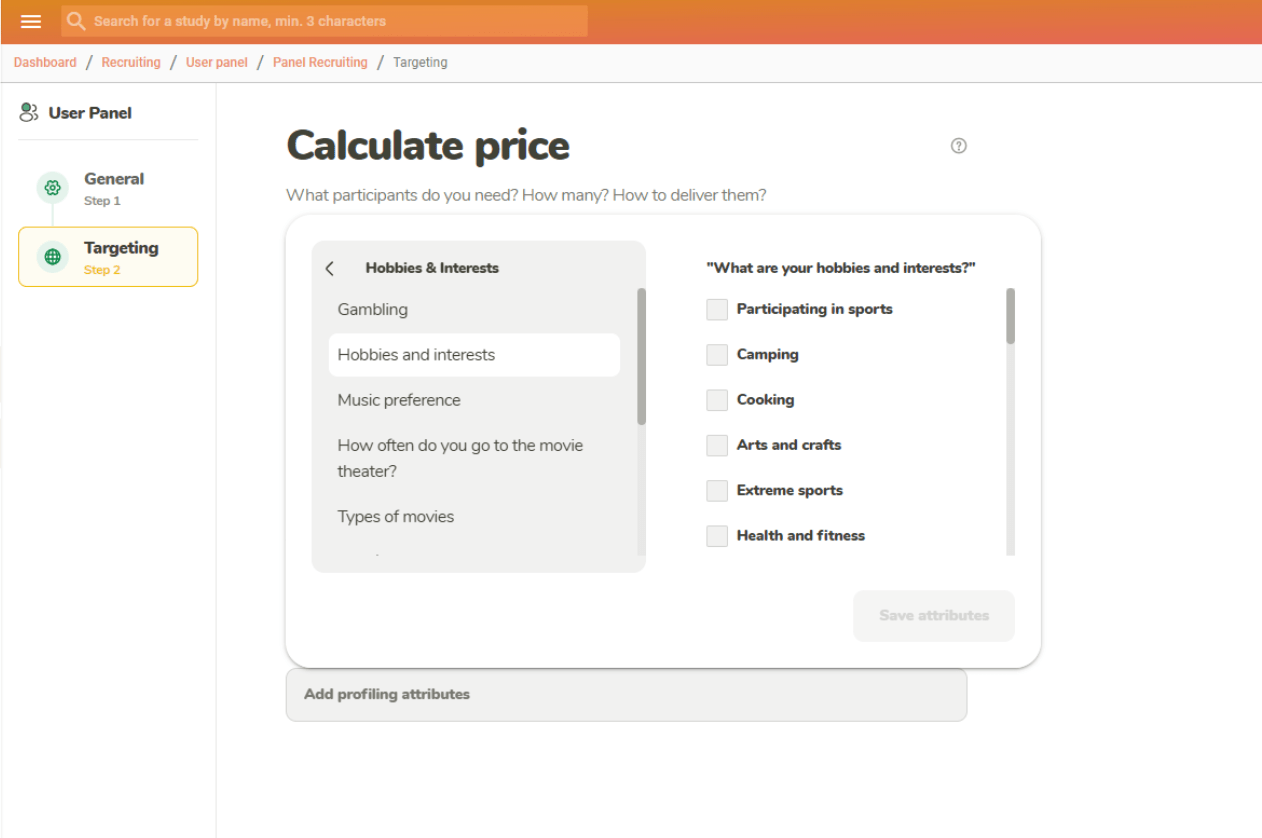Open the help question mark icon

pyautogui.click(x=958, y=146)
